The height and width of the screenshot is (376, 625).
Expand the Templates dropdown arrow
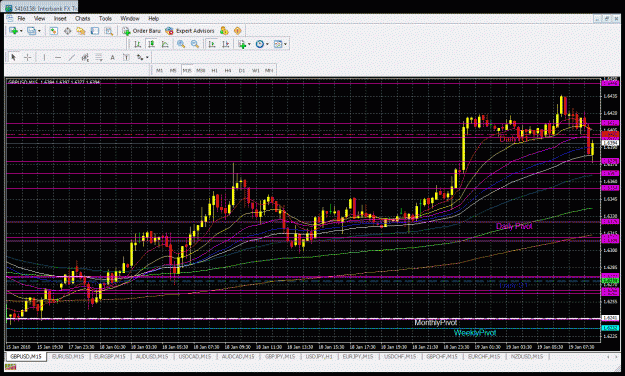pos(285,44)
